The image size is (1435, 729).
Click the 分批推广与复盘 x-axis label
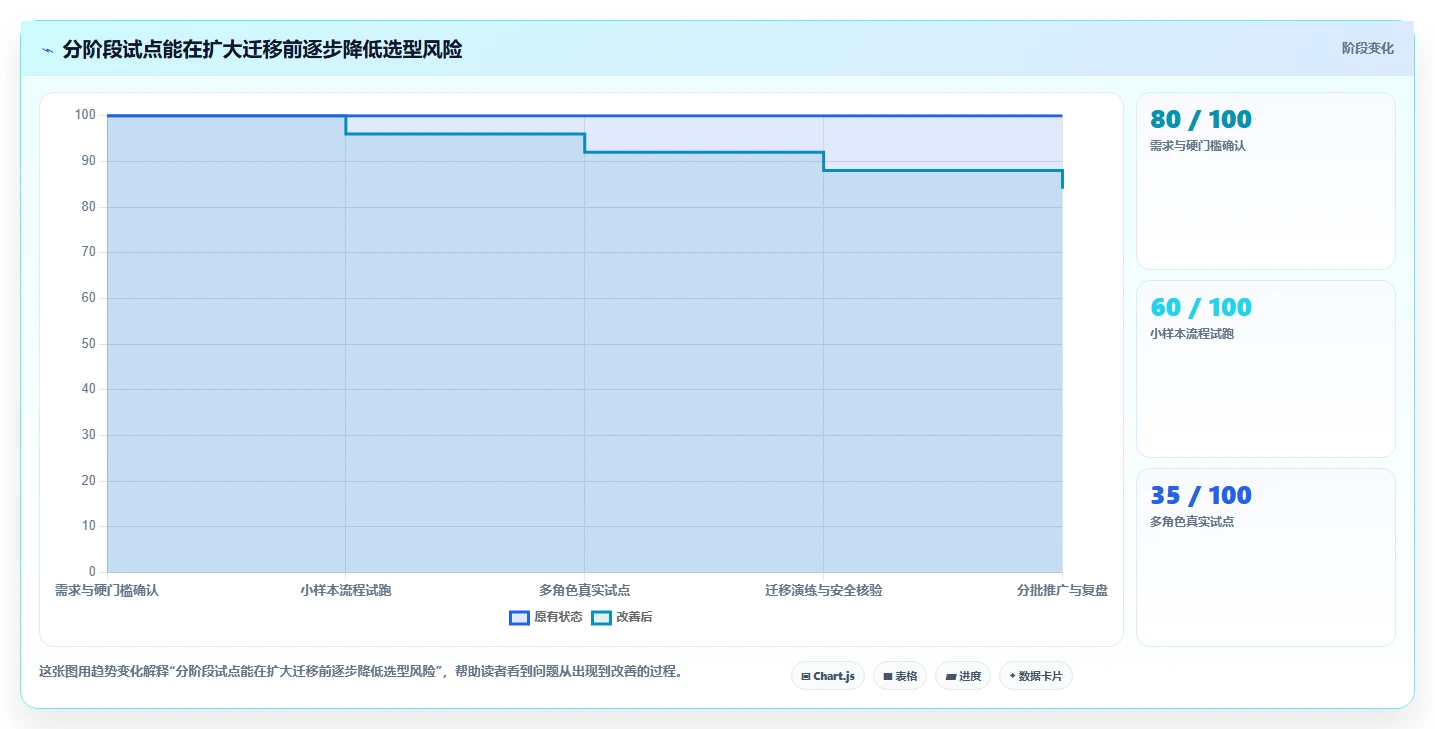pos(1062,590)
